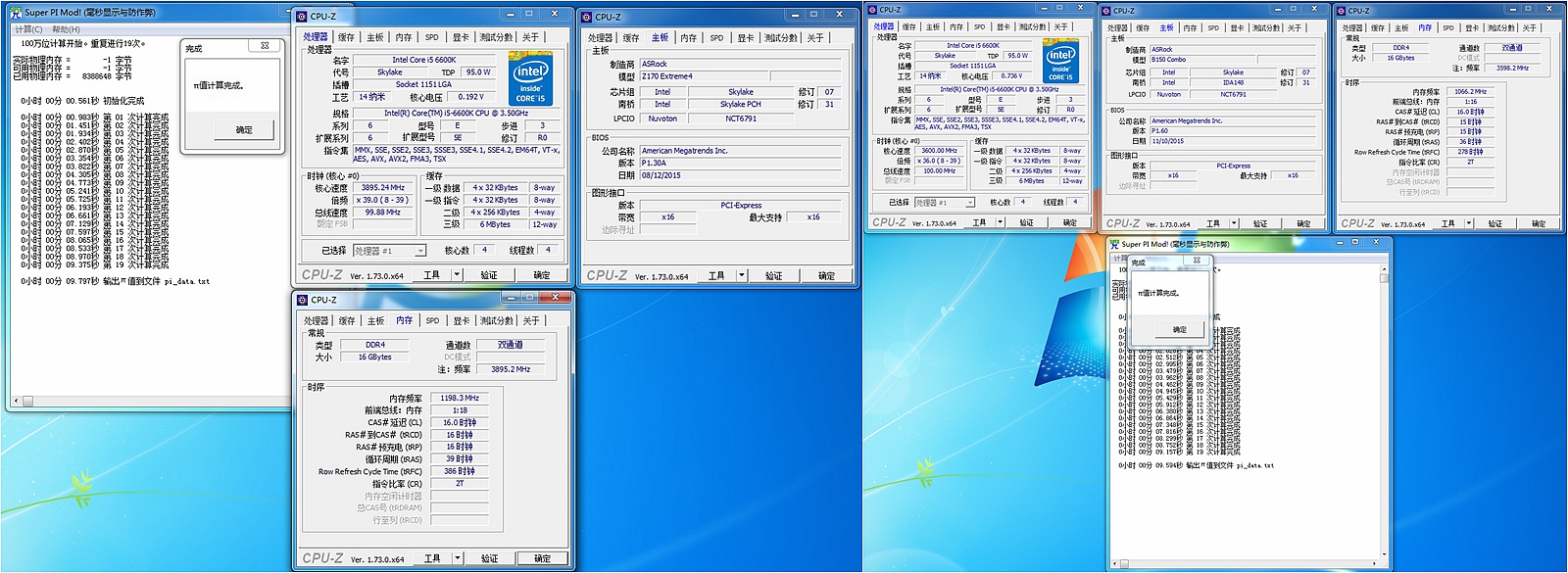Click 确定 button in B150 Combo CPU-Z window
Image resolution: width=1568 pixels, height=573 pixels.
(1303, 223)
